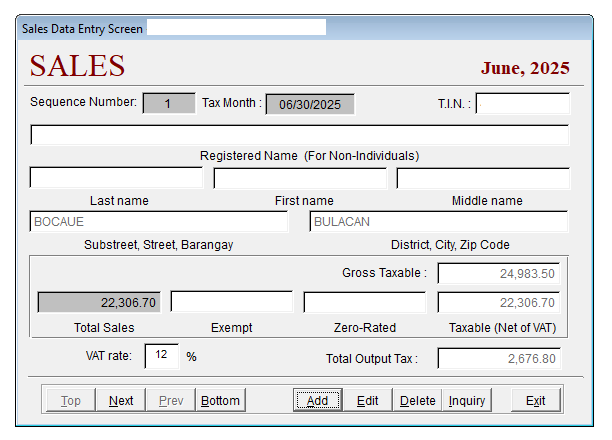Delete the current sales record

coord(417,400)
